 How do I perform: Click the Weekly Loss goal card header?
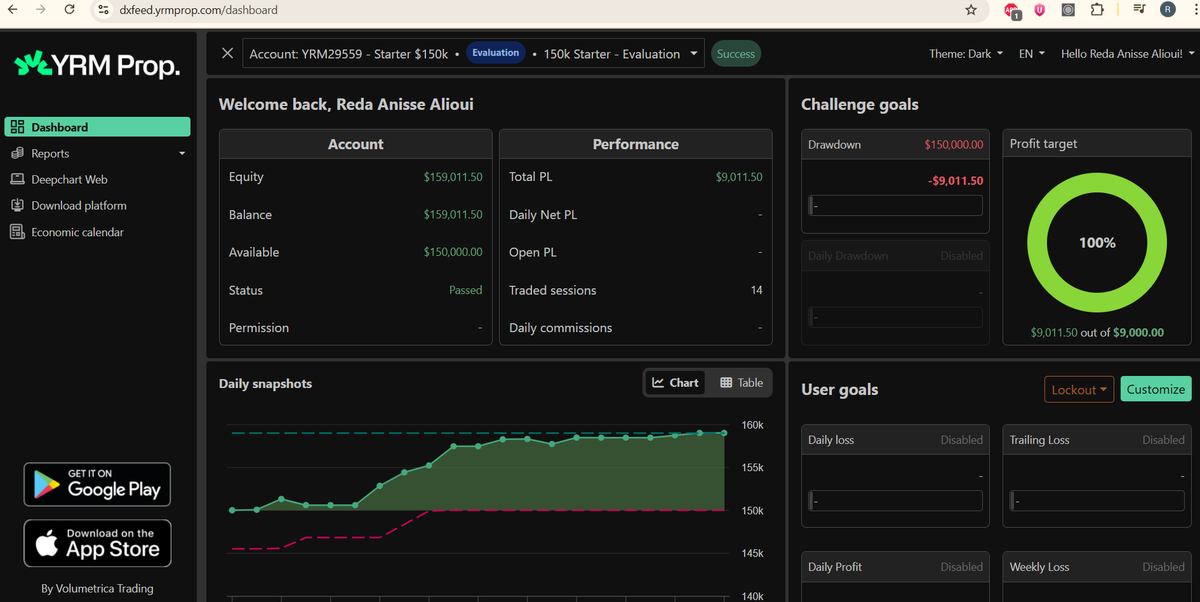point(1097,567)
